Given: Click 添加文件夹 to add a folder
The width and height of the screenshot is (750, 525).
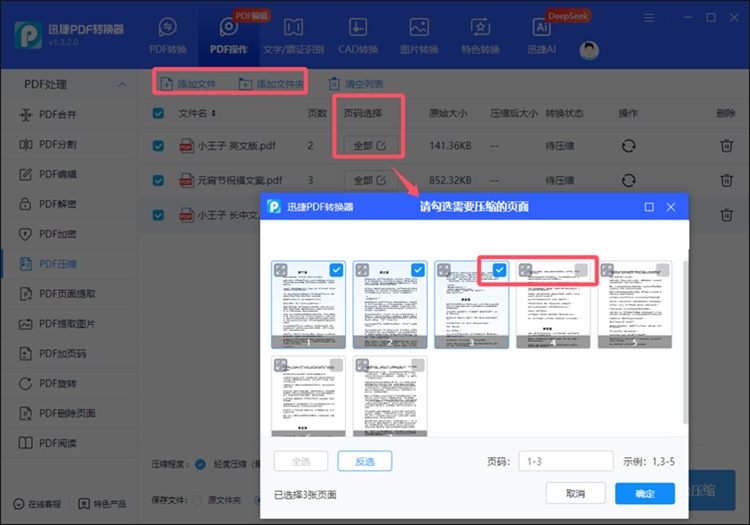Looking at the screenshot, I should (271, 84).
